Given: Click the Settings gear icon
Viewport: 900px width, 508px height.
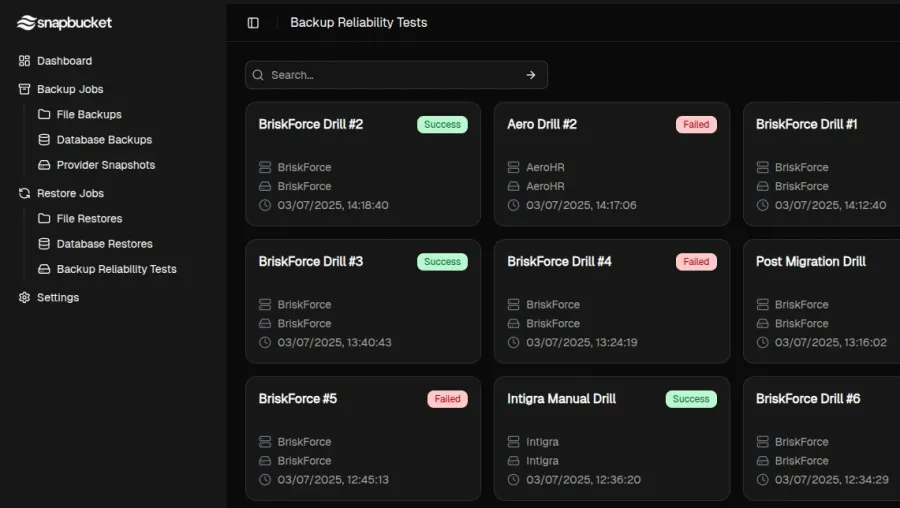Looking at the screenshot, I should point(24,297).
